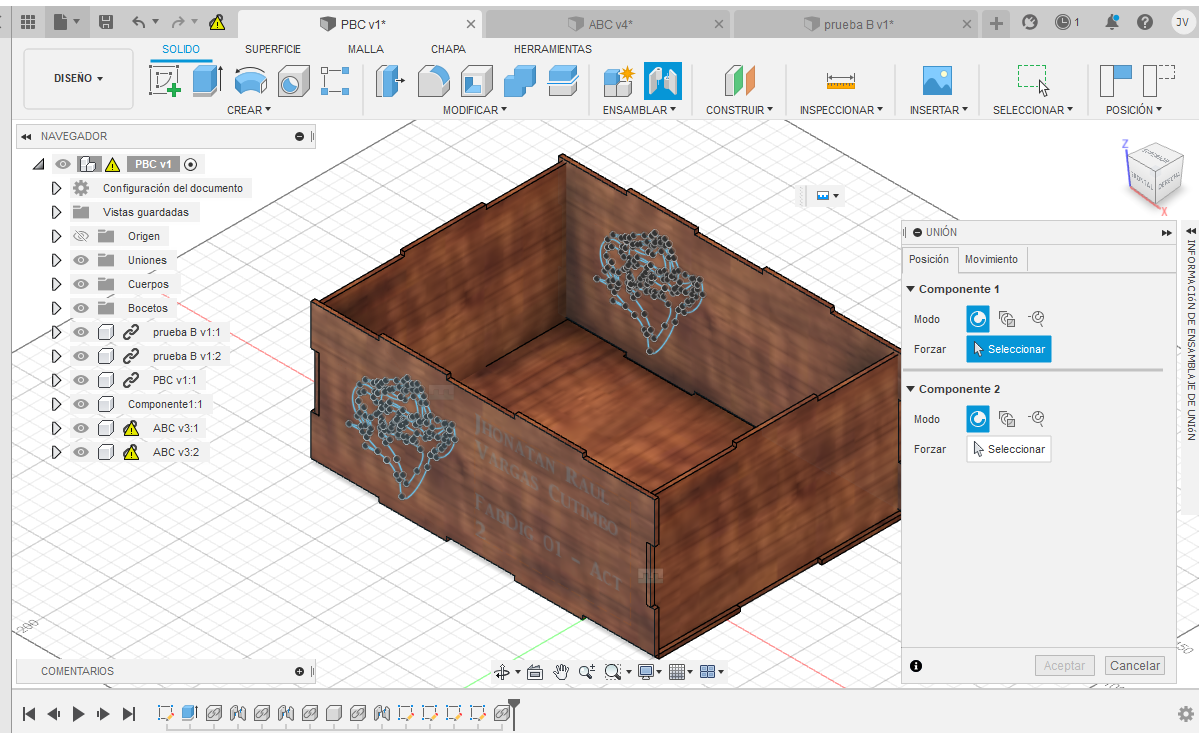
Task: Open the DISEÑO workspace dropdown
Action: point(78,78)
